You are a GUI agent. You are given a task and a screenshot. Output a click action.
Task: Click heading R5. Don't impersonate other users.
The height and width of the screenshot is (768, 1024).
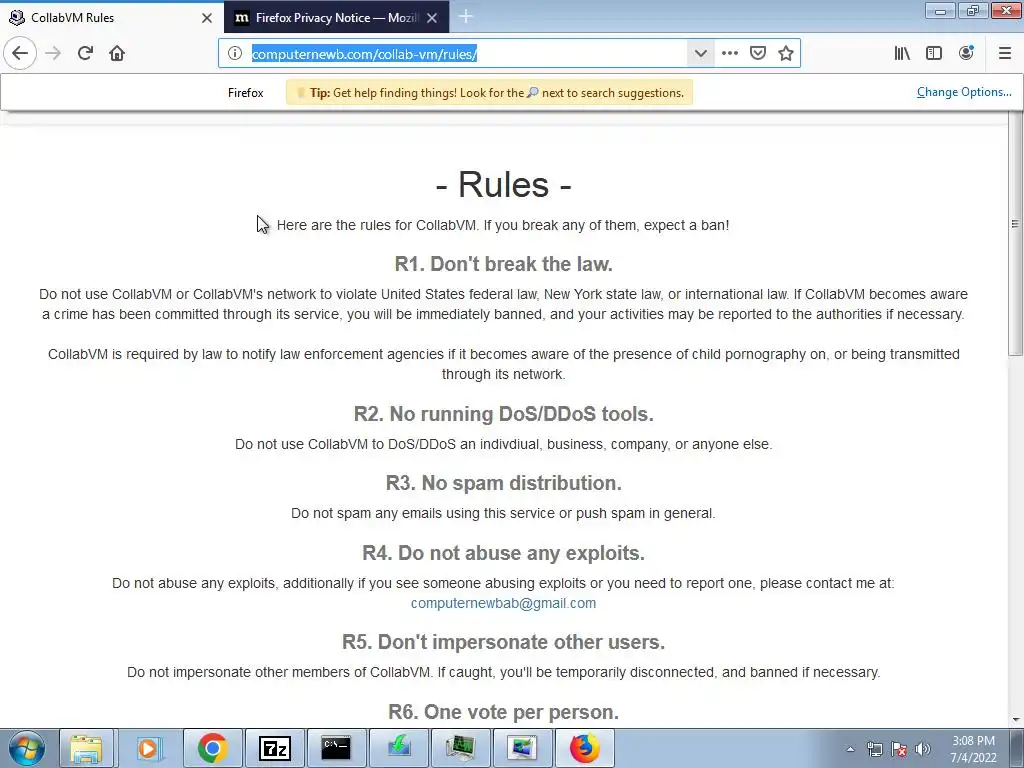tap(504, 642)
